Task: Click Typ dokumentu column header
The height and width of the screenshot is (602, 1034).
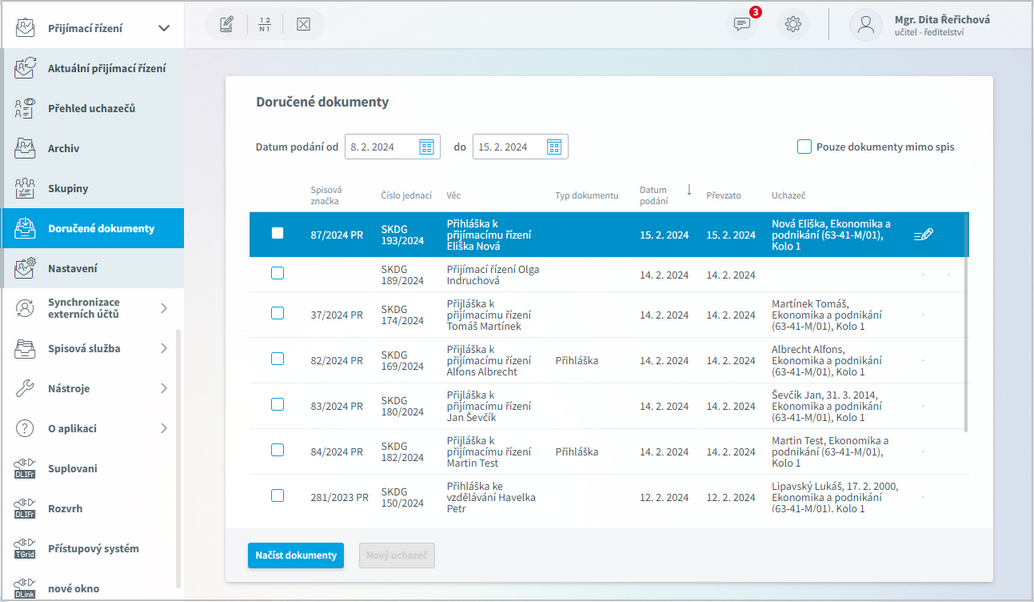Action: 586,195
